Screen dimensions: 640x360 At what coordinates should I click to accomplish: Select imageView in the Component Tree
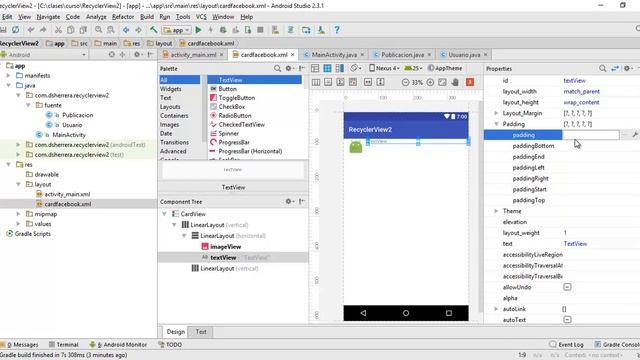click(x=226, y=247)
